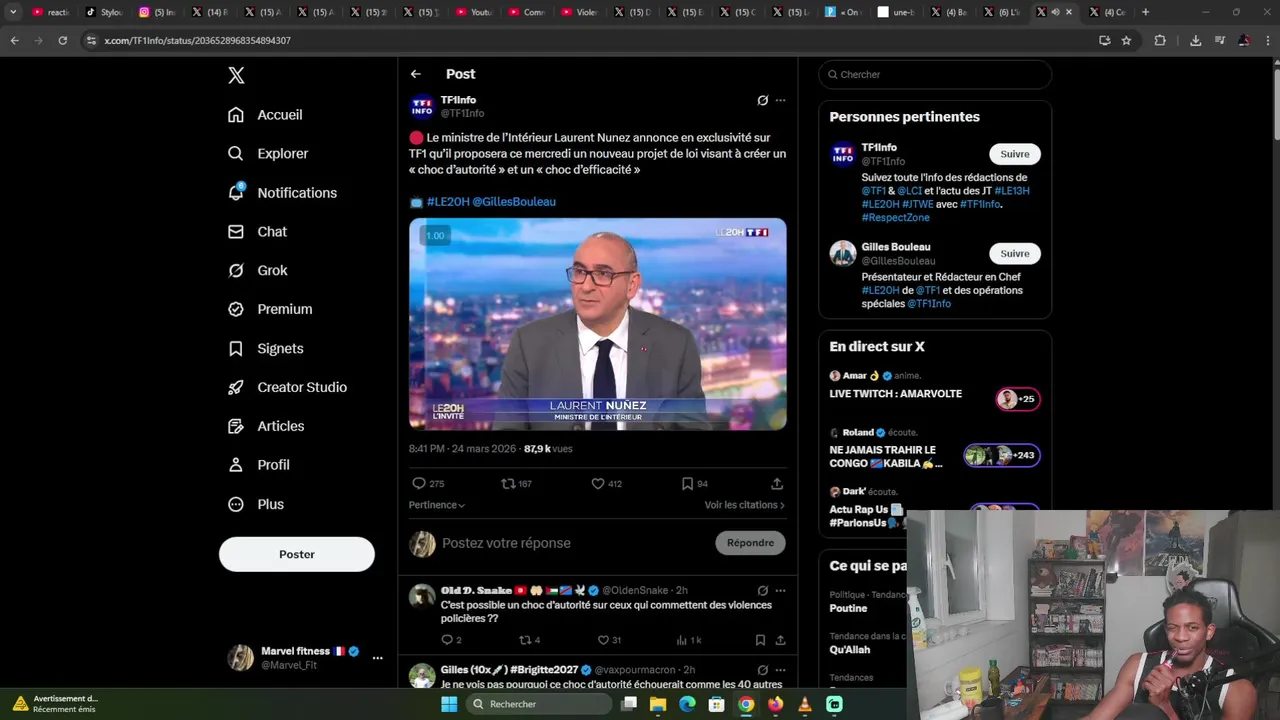Open Voir les citations link
Image resolution: width=1280 pixels, height=720 pixels.
point(745,505)
